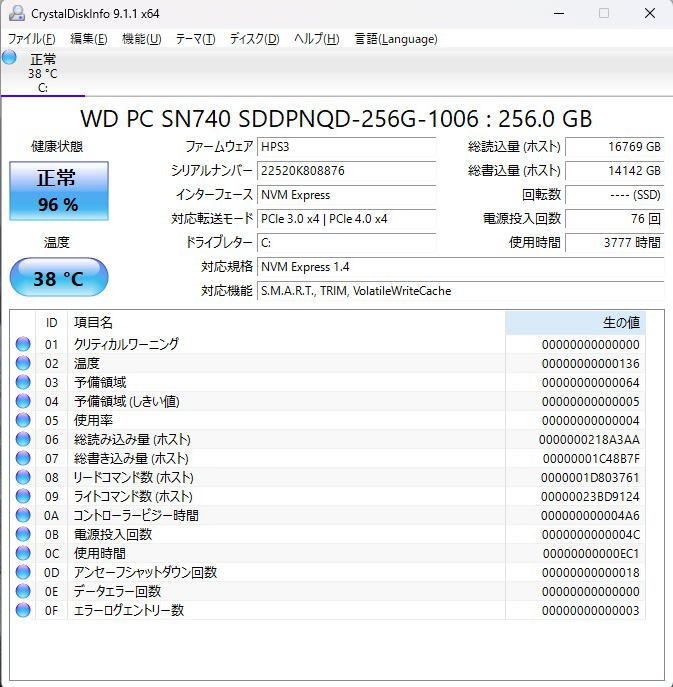This screenshot has width=673, height=687.
Task: Open the 機能(U) menu
Action: coord(142,39)
